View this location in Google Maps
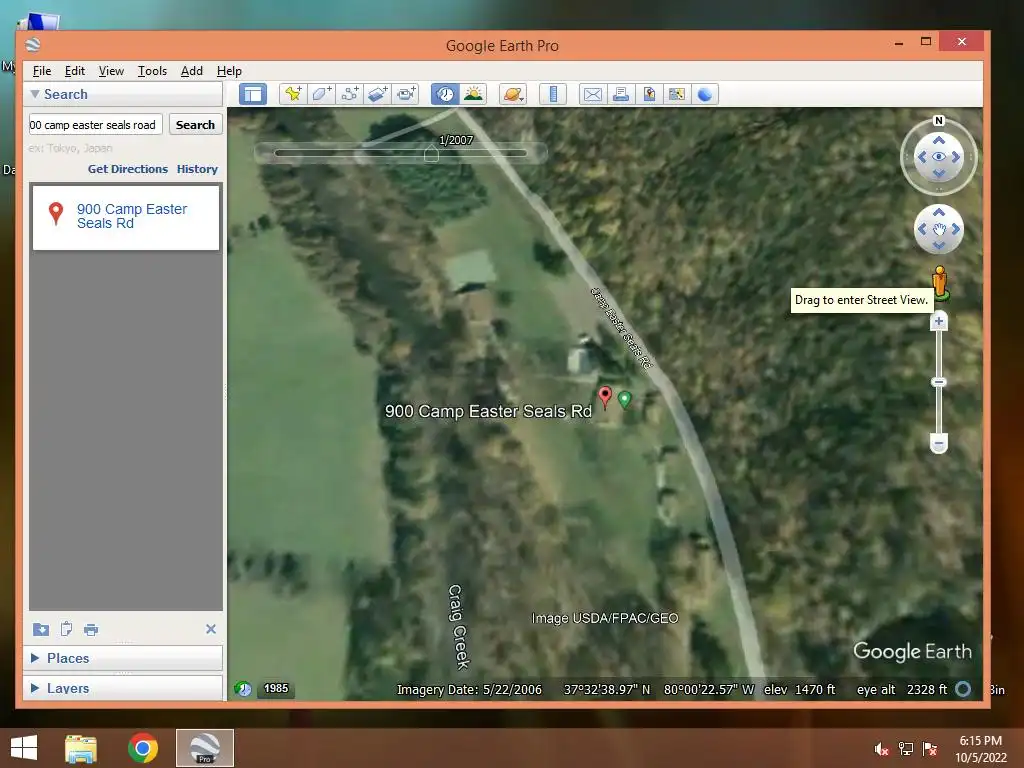This screenshot has width=1024, height=768. coord(677,94)
